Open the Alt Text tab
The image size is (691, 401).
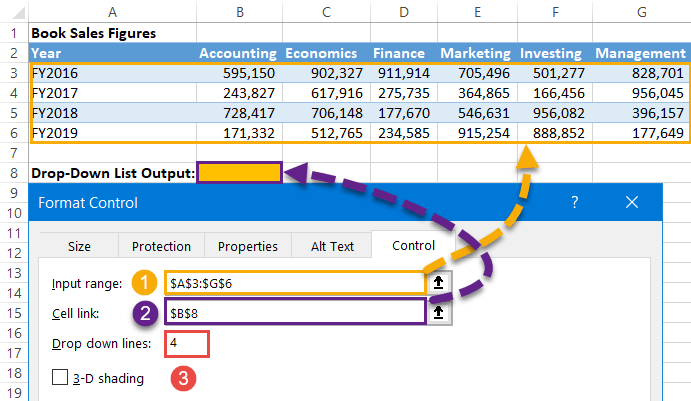click(x=332, y=246)
